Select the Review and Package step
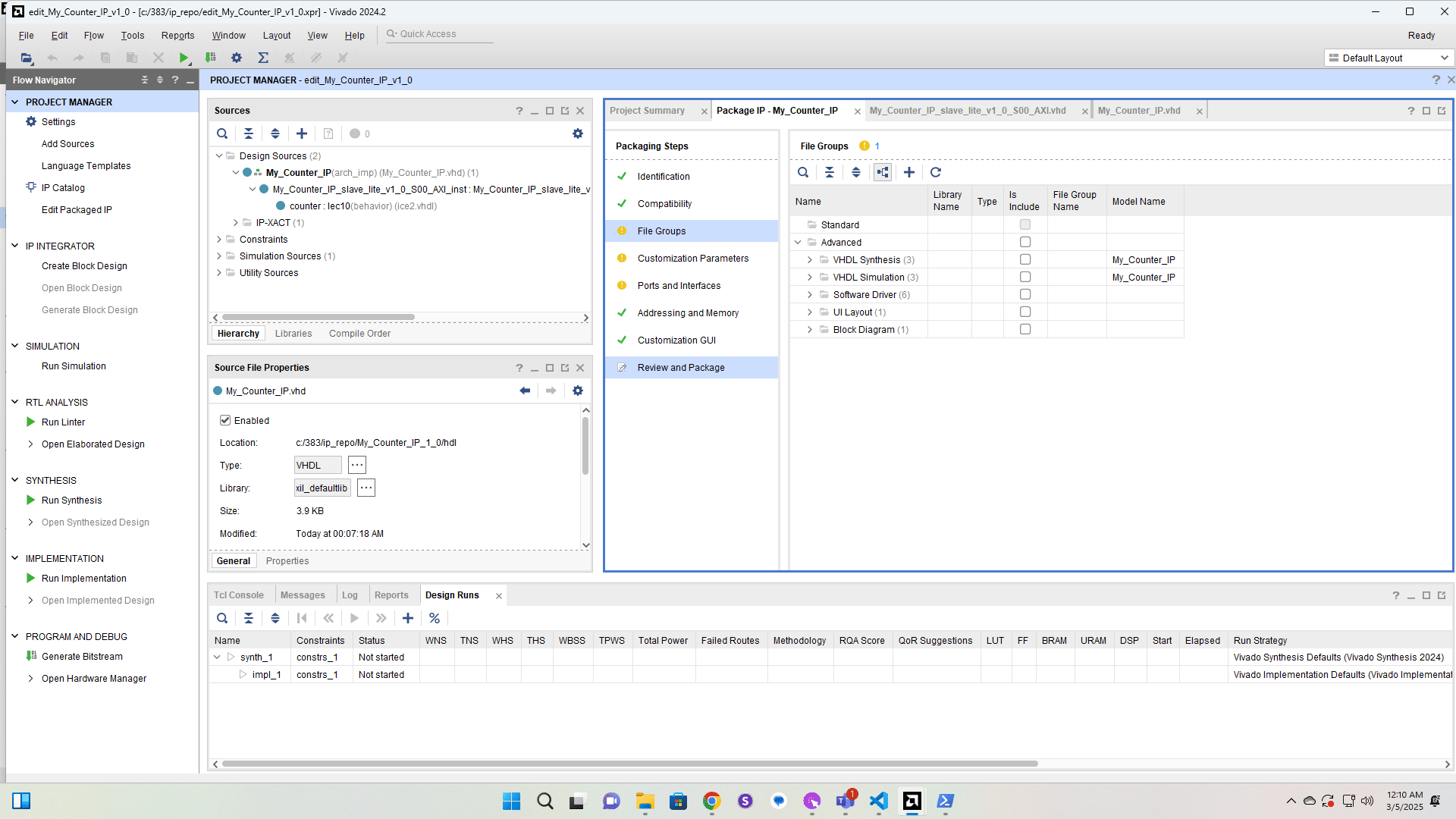This screenshot has width=1456, height=819. pyautogui.click(x=681, y=368)
